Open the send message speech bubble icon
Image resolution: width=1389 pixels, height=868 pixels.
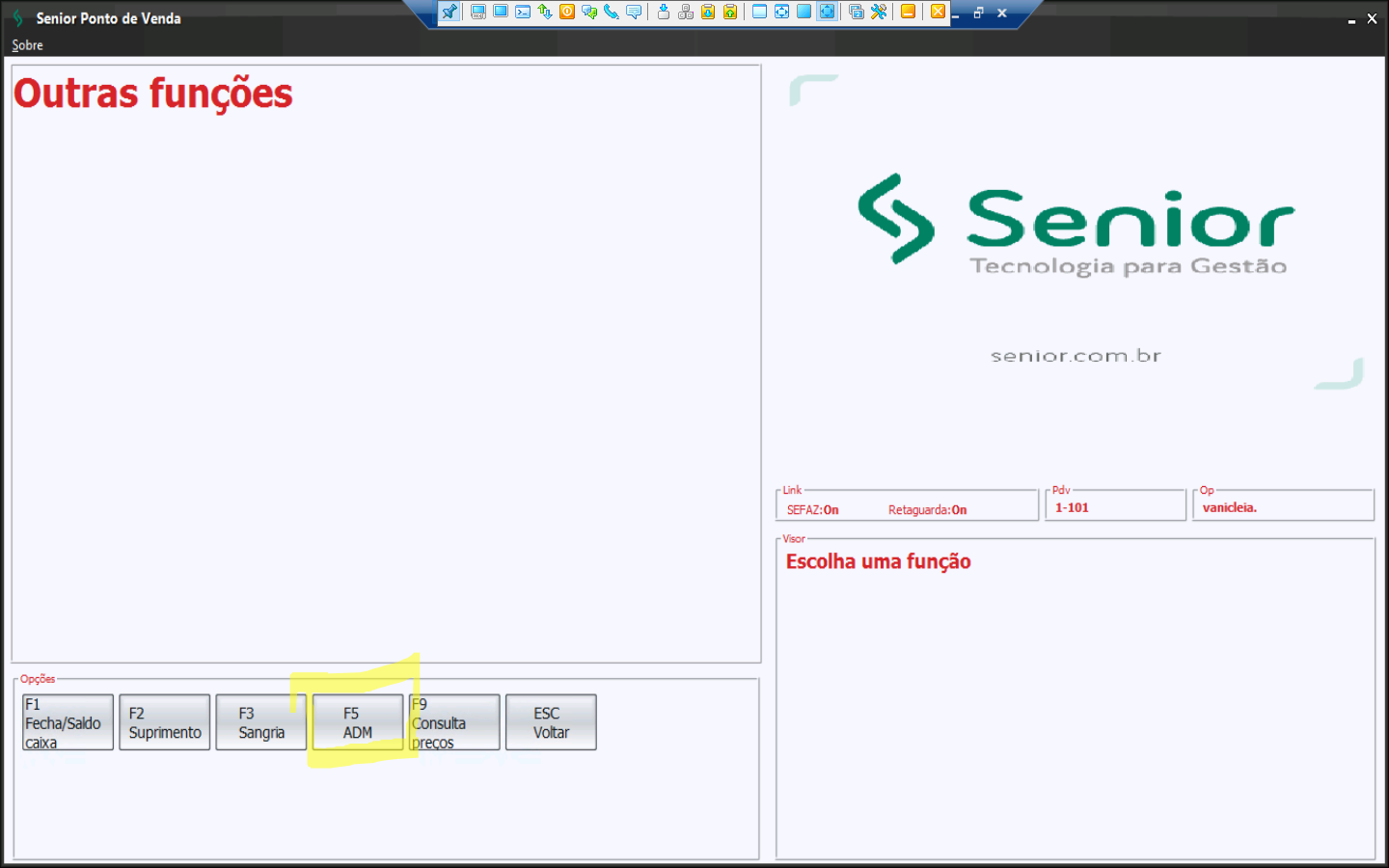(x=634, y=13)
